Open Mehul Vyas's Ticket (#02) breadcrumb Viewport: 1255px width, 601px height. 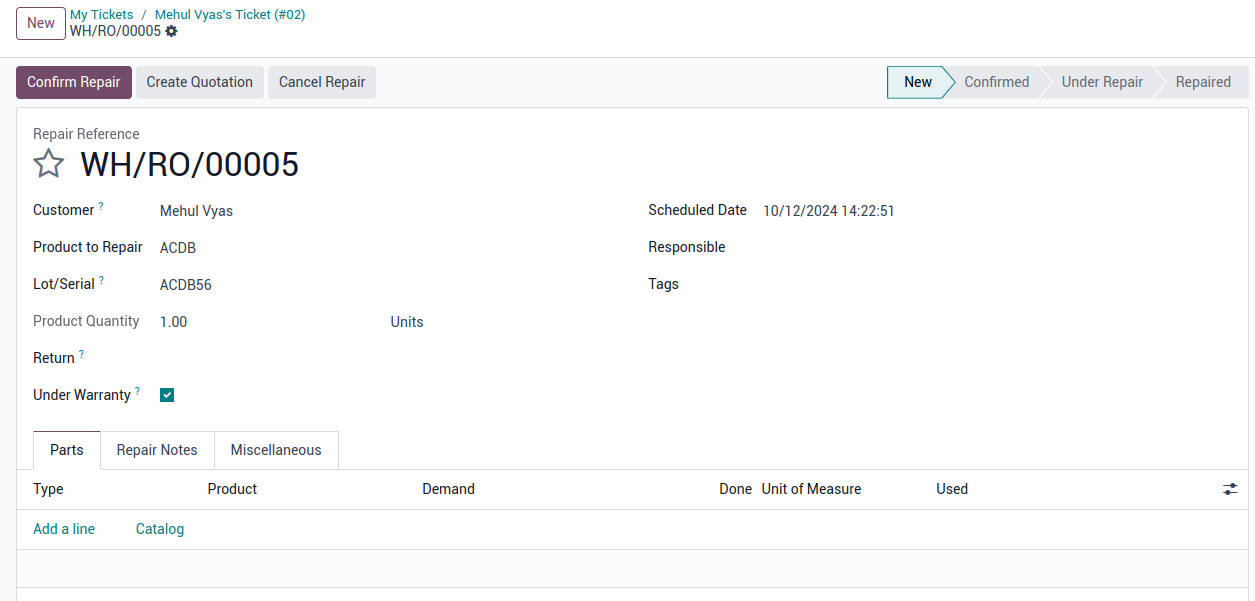coord(230,15)
